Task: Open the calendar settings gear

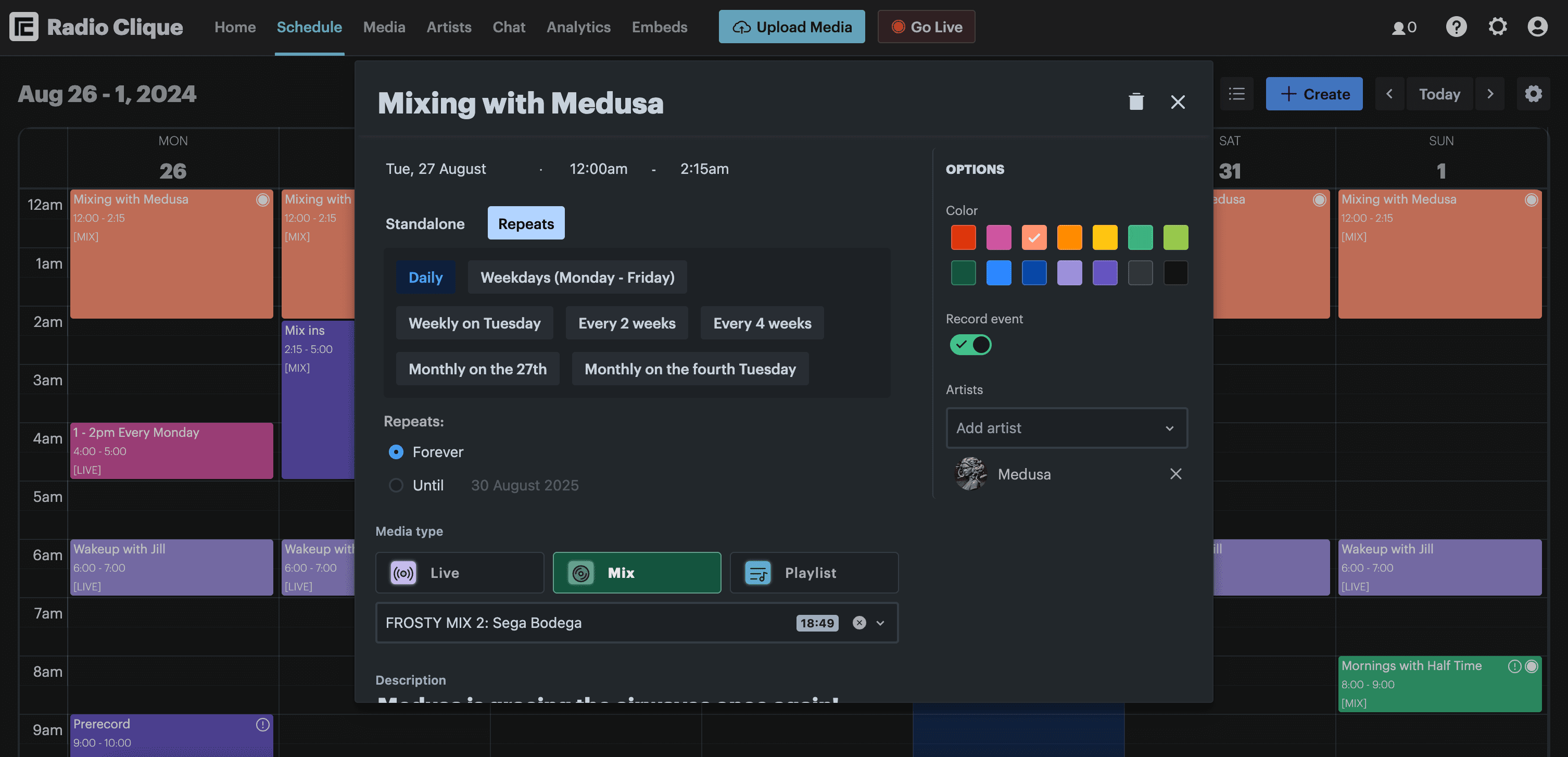Action: pos(1534,93)
